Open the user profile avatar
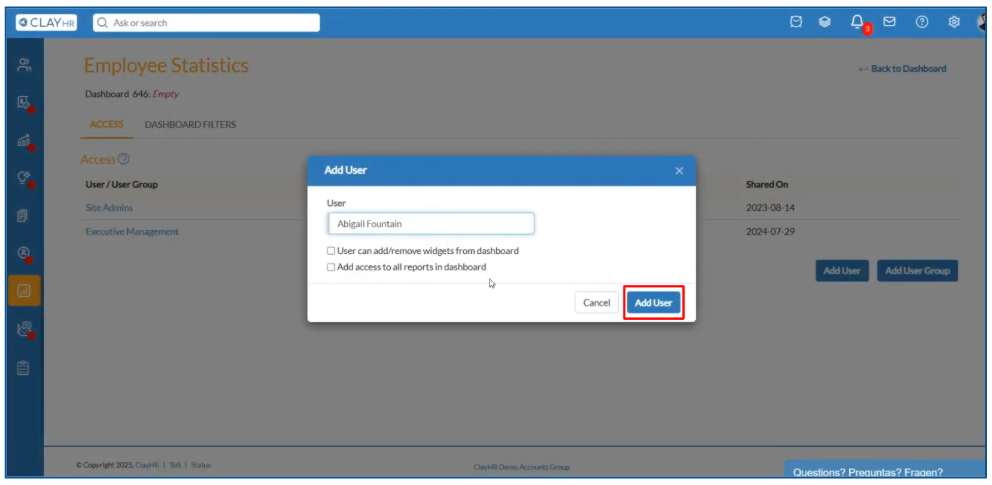The image size is (992, 485). click(981, 22)
